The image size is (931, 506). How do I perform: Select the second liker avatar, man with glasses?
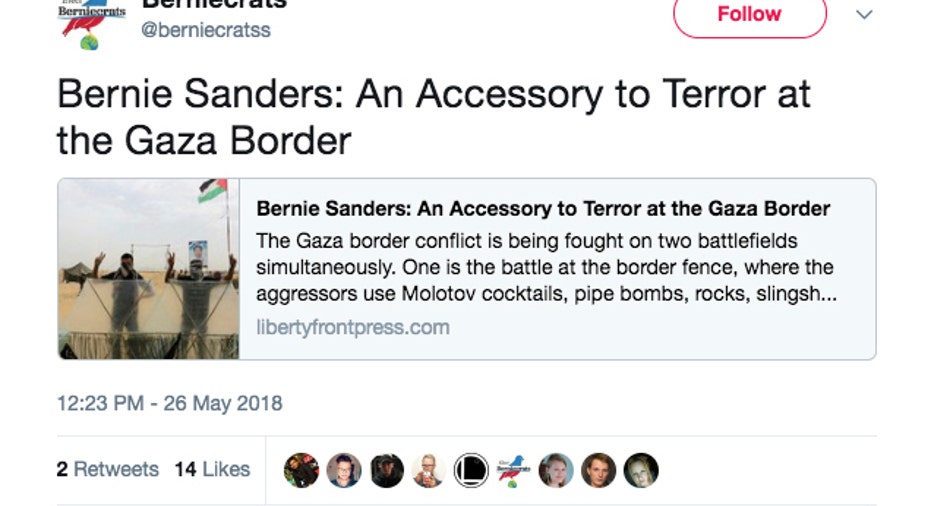pyautogui.click(x=344, y=470)
